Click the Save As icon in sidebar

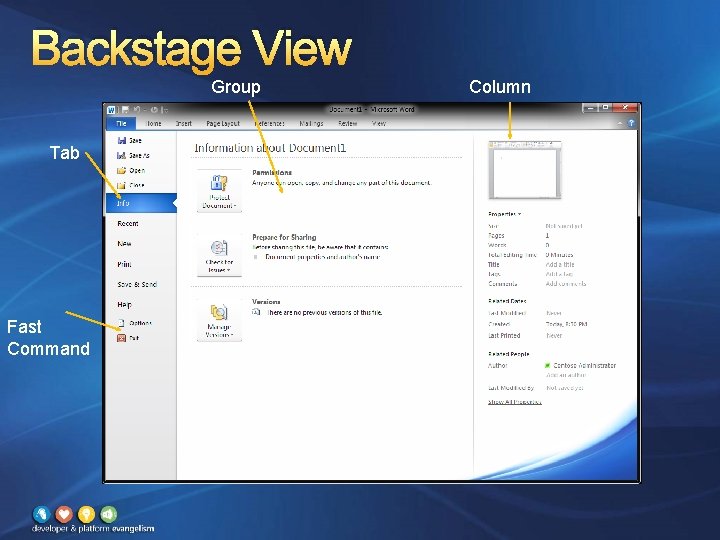click(x=122, y=156)
